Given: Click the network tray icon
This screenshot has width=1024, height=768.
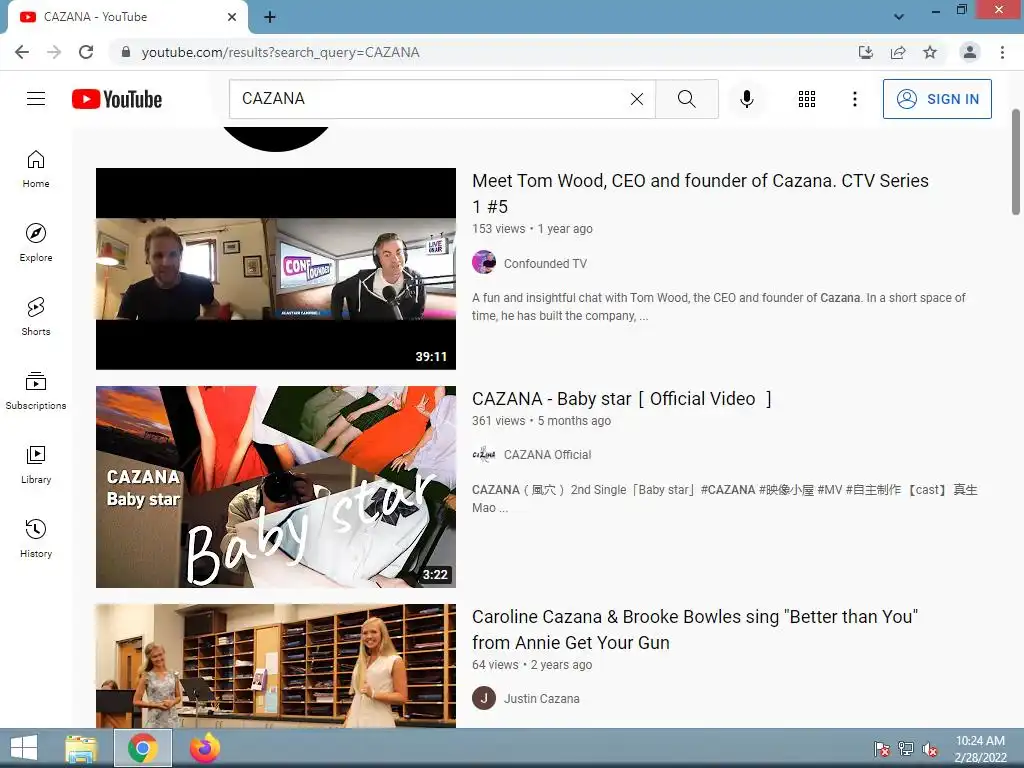Looking at the screenshot, I should click(906, 748).
